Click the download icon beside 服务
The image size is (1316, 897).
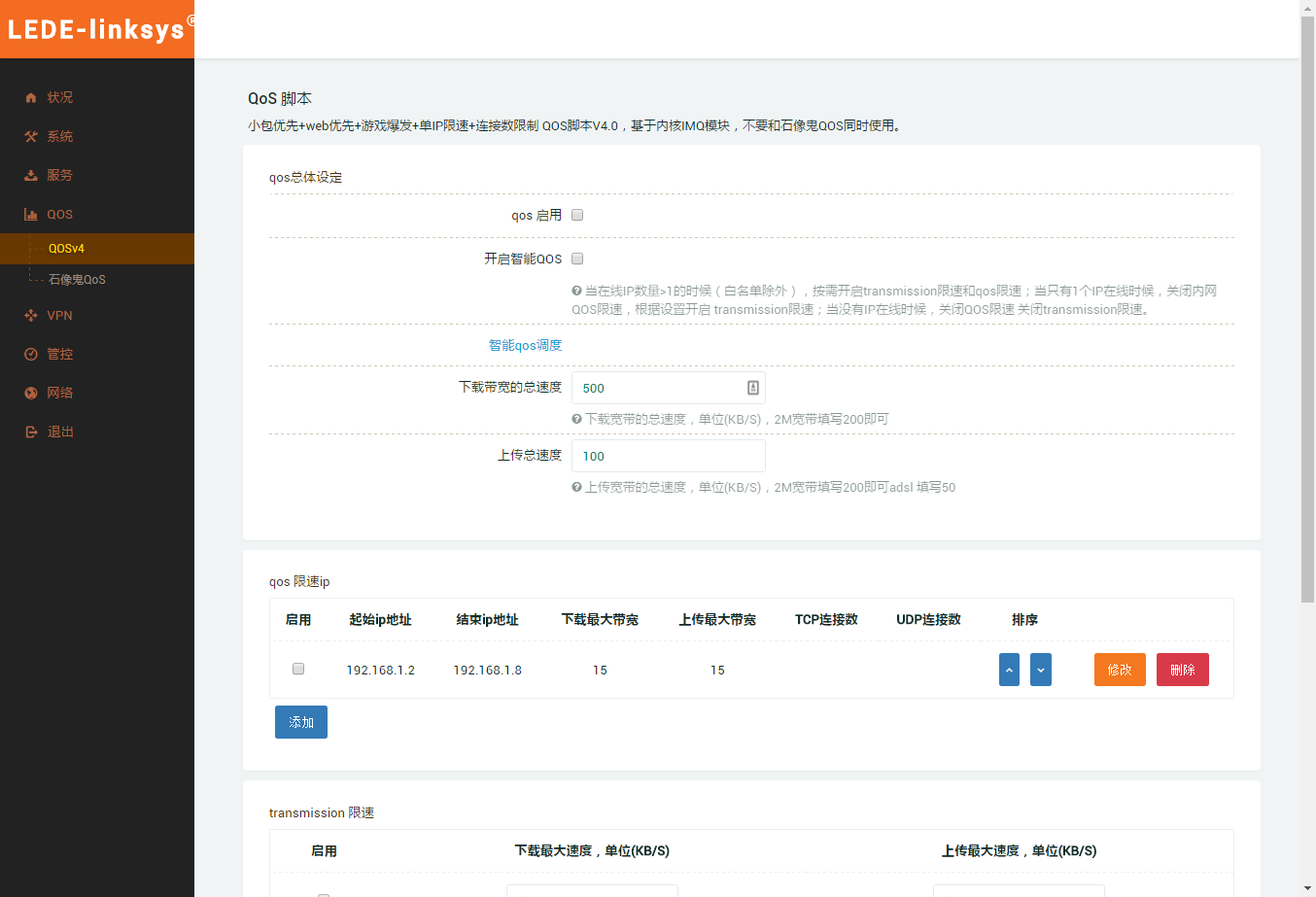pos(31,175)
